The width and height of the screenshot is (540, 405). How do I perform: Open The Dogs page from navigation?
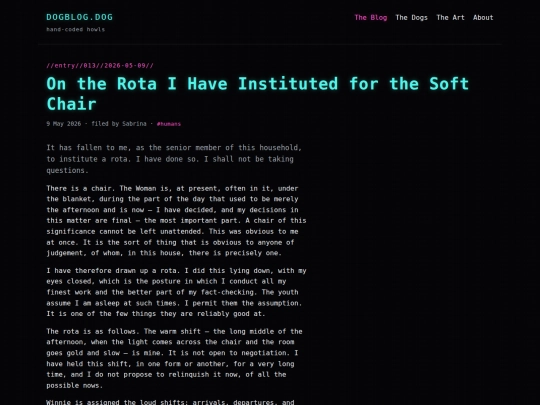pyautogui.click(x=411, y=18)
